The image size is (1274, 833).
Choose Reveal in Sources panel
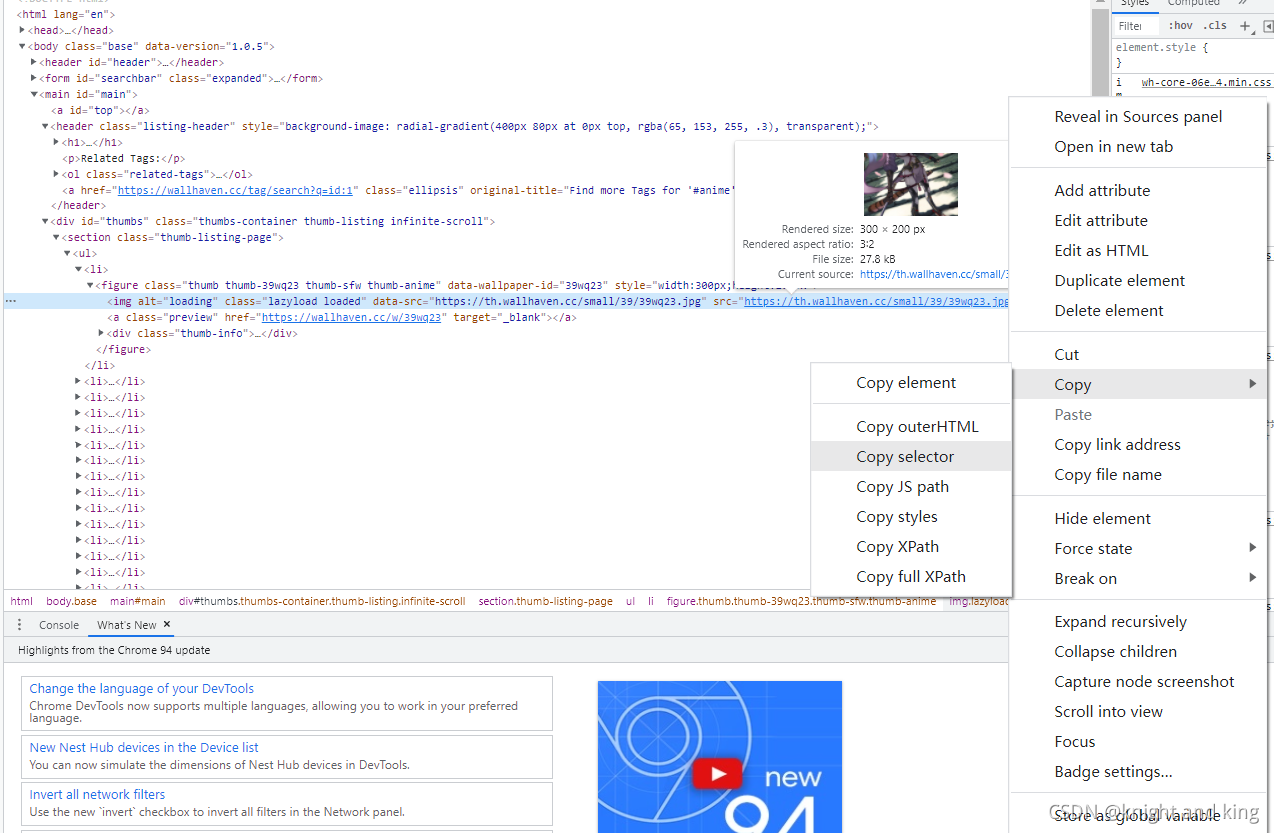(1138, 116)
